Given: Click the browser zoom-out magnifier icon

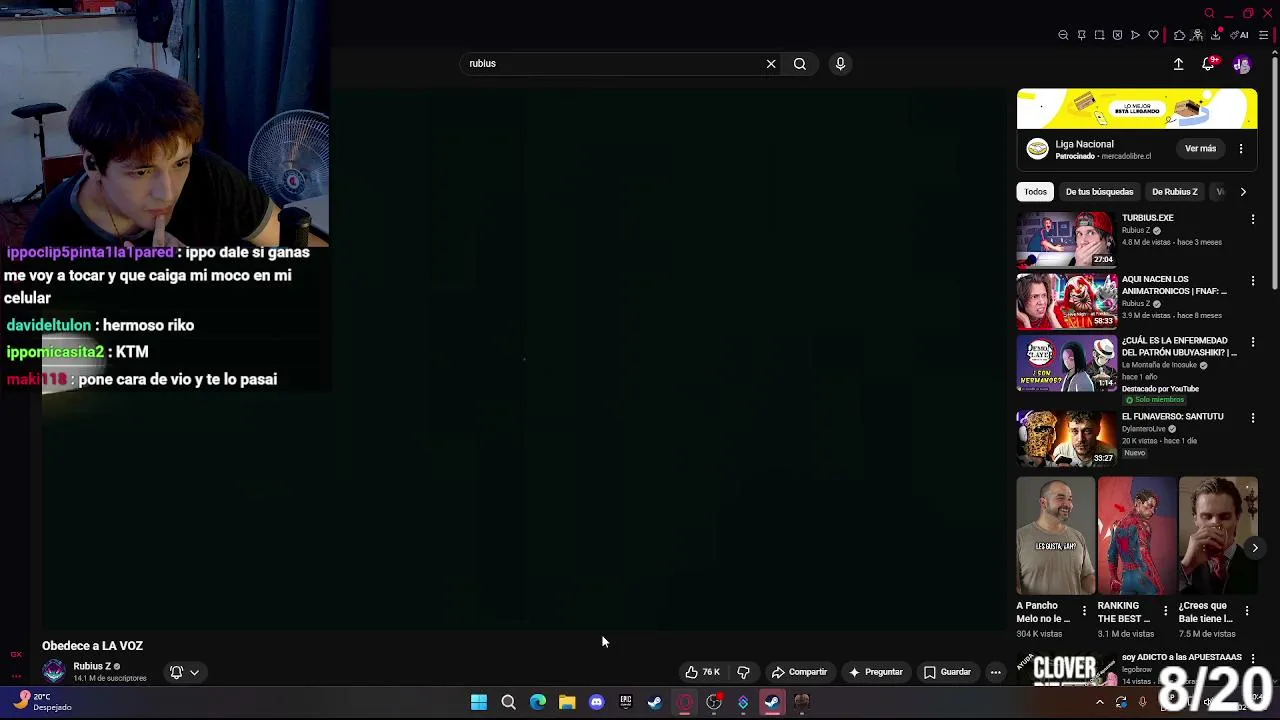Looking at the screenshot, I should coord(1063,35).
